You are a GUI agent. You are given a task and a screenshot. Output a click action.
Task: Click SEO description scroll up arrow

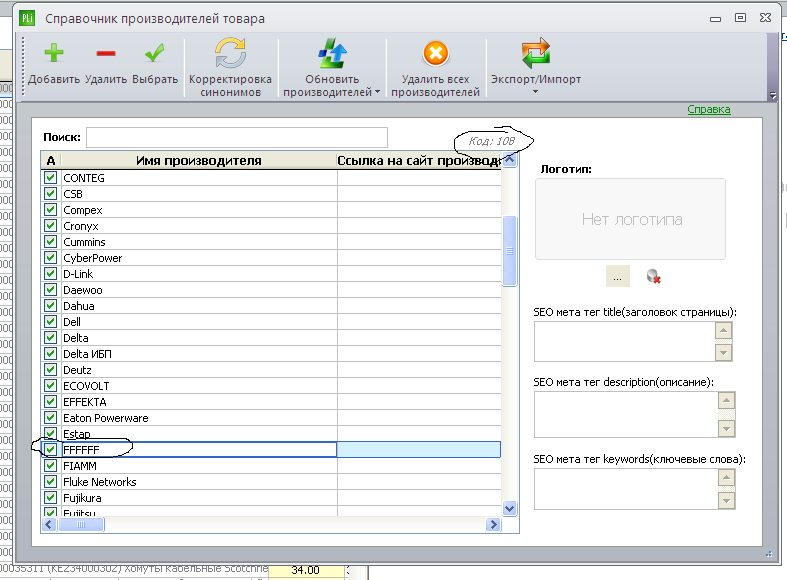pos(726,400)
